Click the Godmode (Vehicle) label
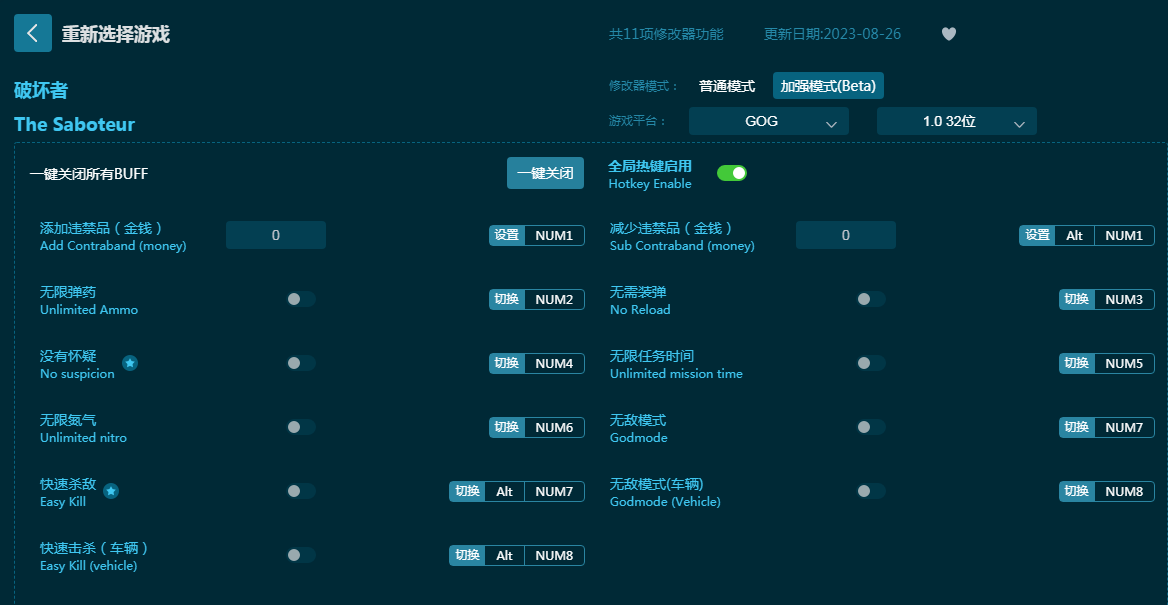Image resolution: width=1168 pixels, height=605 pixels. click(x=665, y=501)
